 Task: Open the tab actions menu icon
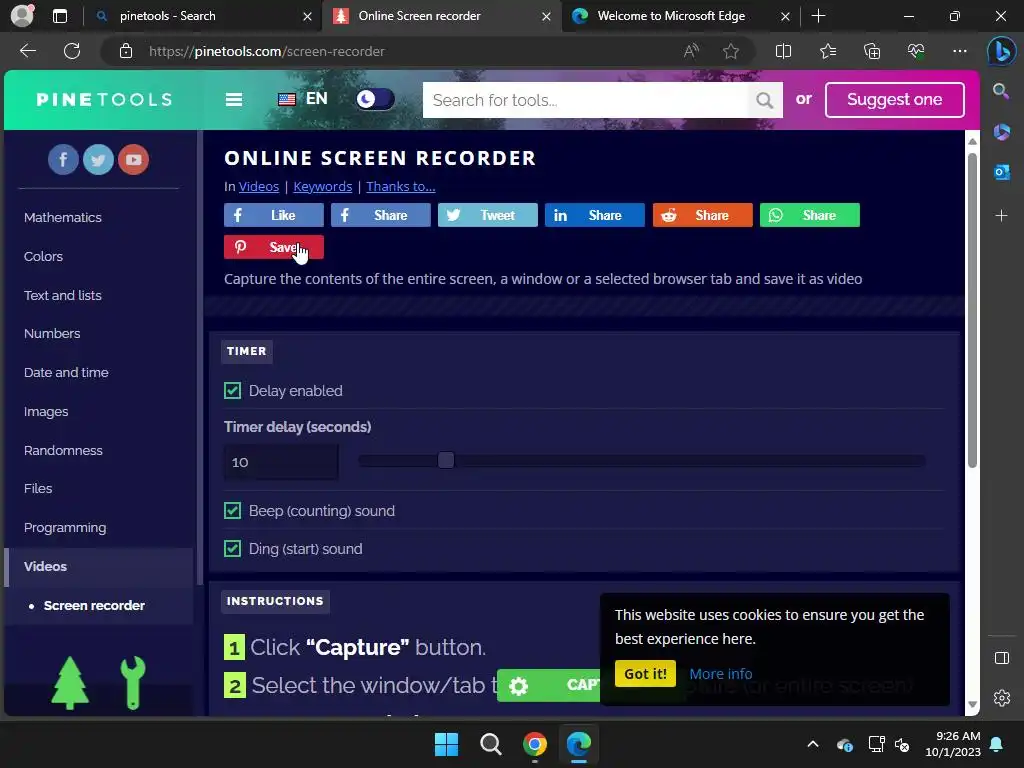pos(59,16)
